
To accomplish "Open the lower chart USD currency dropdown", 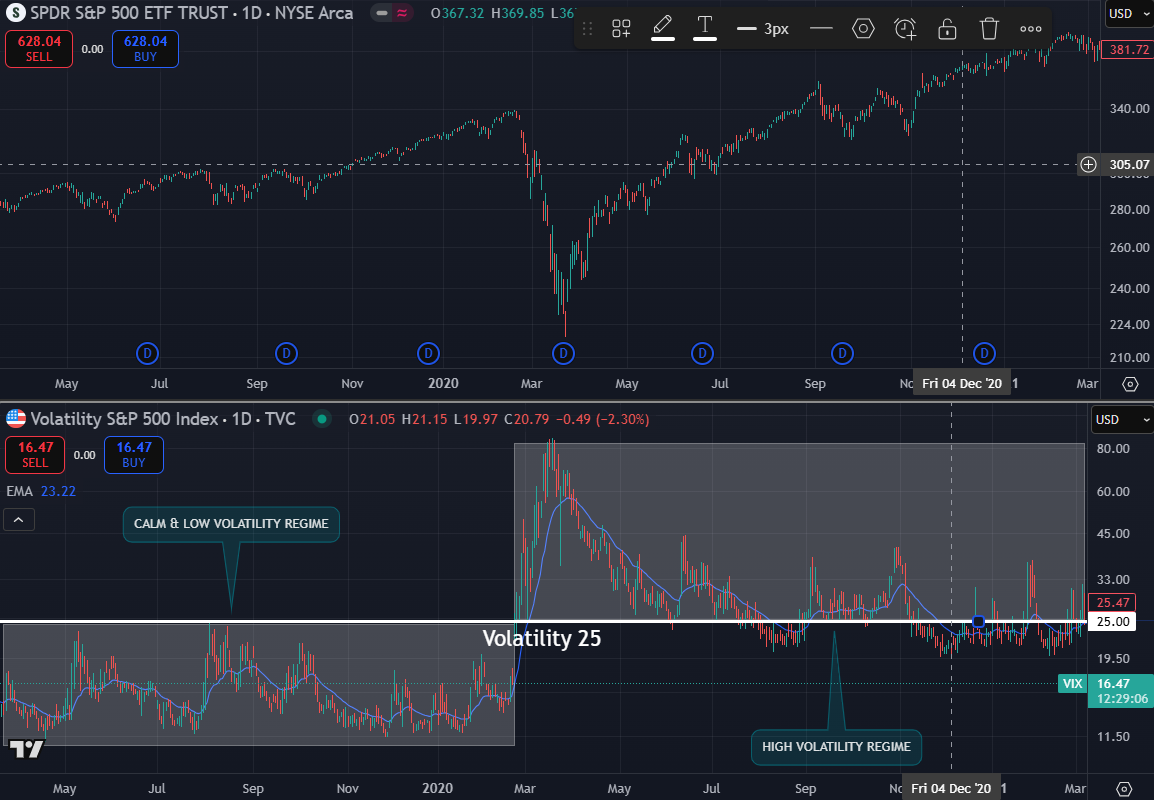I will pyautogui.click(x=1122, y=420).
